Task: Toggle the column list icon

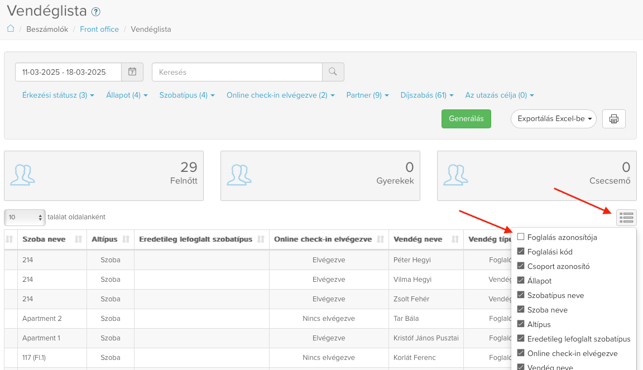Action: pos(626,217)
